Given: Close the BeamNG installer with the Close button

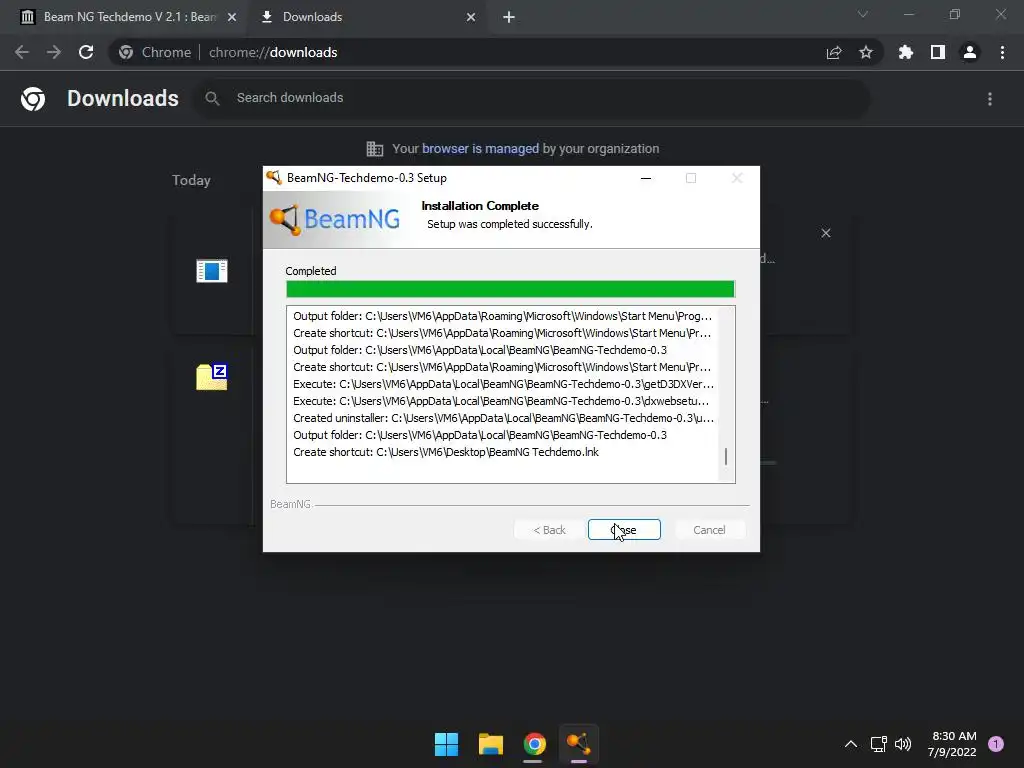Looking at the screenshot, I should (x=624, y=530).
